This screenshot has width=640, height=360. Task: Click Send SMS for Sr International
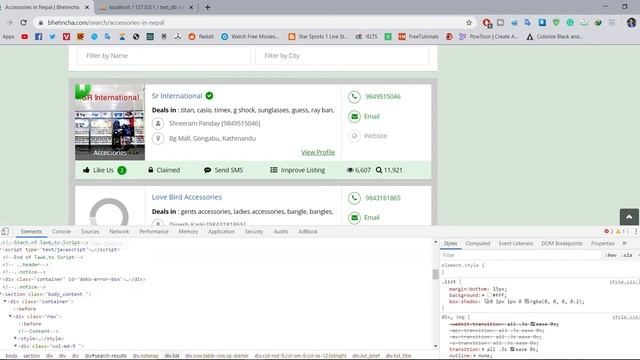coord(223,170)
